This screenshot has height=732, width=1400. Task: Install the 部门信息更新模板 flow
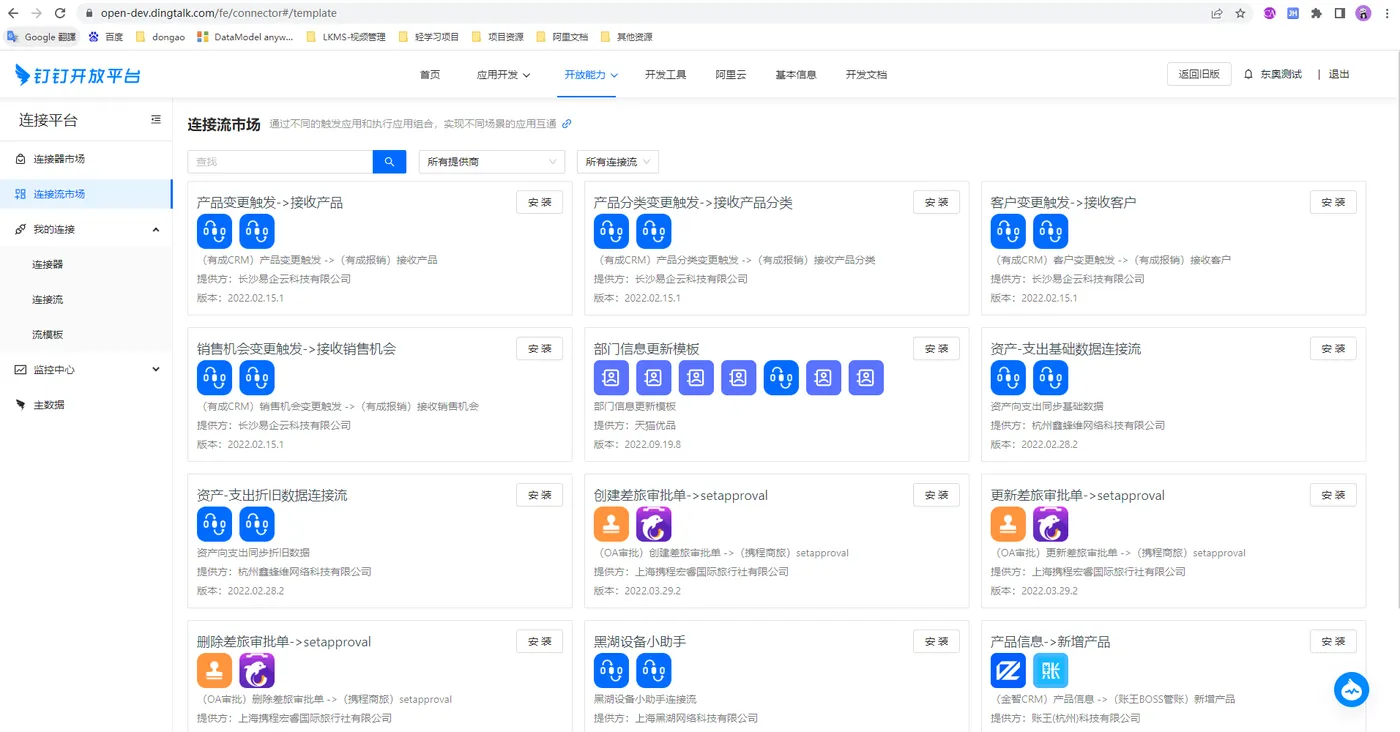click(937, 348)
